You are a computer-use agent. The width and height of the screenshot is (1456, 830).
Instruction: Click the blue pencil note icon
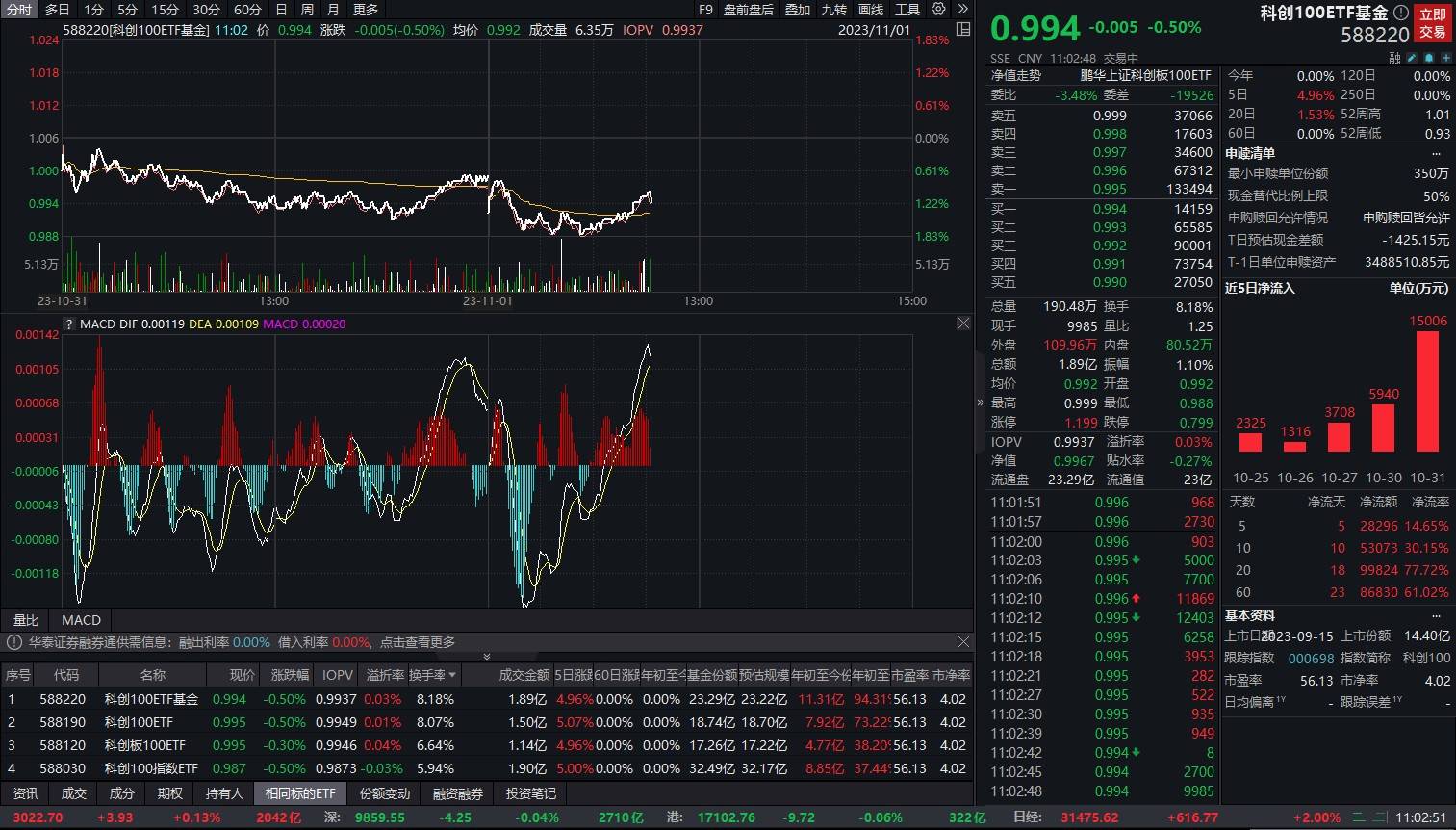[x=1412, y=58]
